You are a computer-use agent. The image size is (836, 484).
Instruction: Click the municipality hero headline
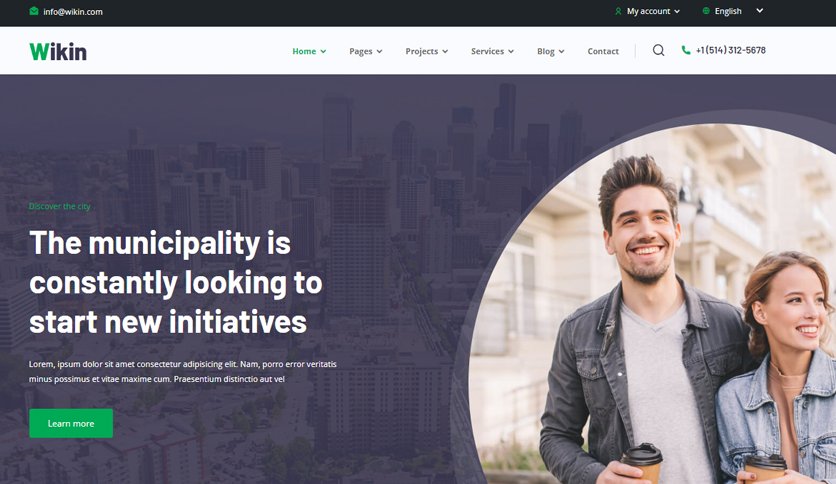pos(176,283)
